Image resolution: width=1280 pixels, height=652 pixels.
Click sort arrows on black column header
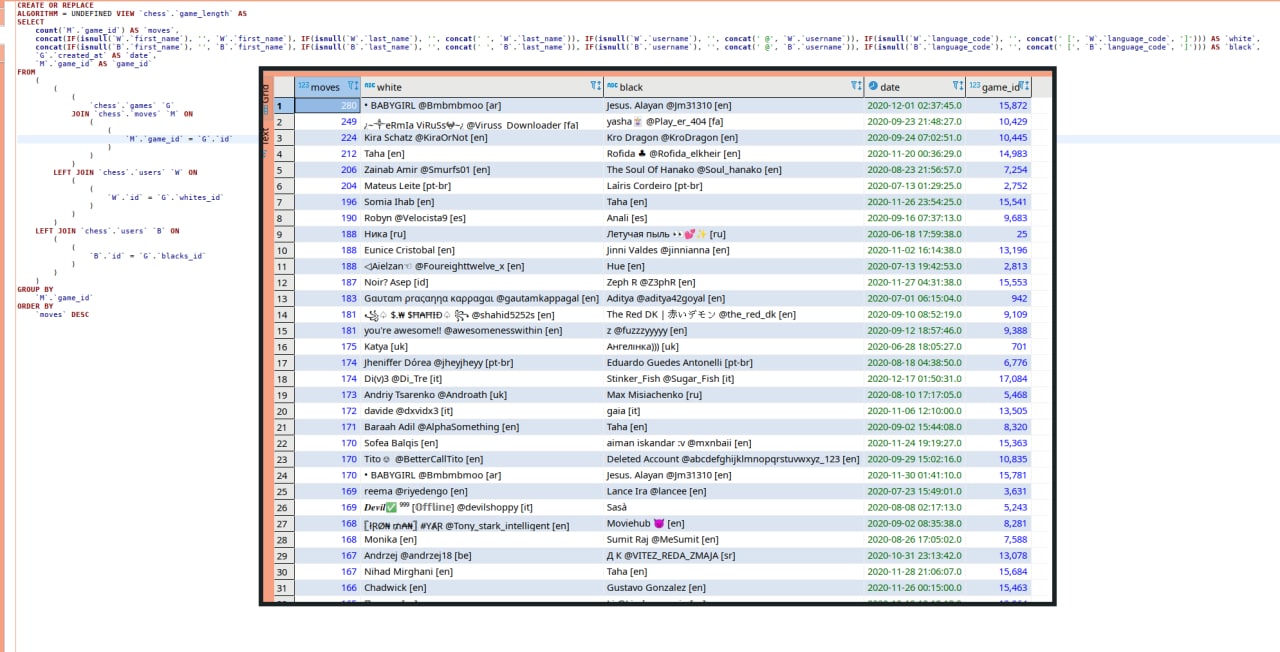(x=860, y=86)
